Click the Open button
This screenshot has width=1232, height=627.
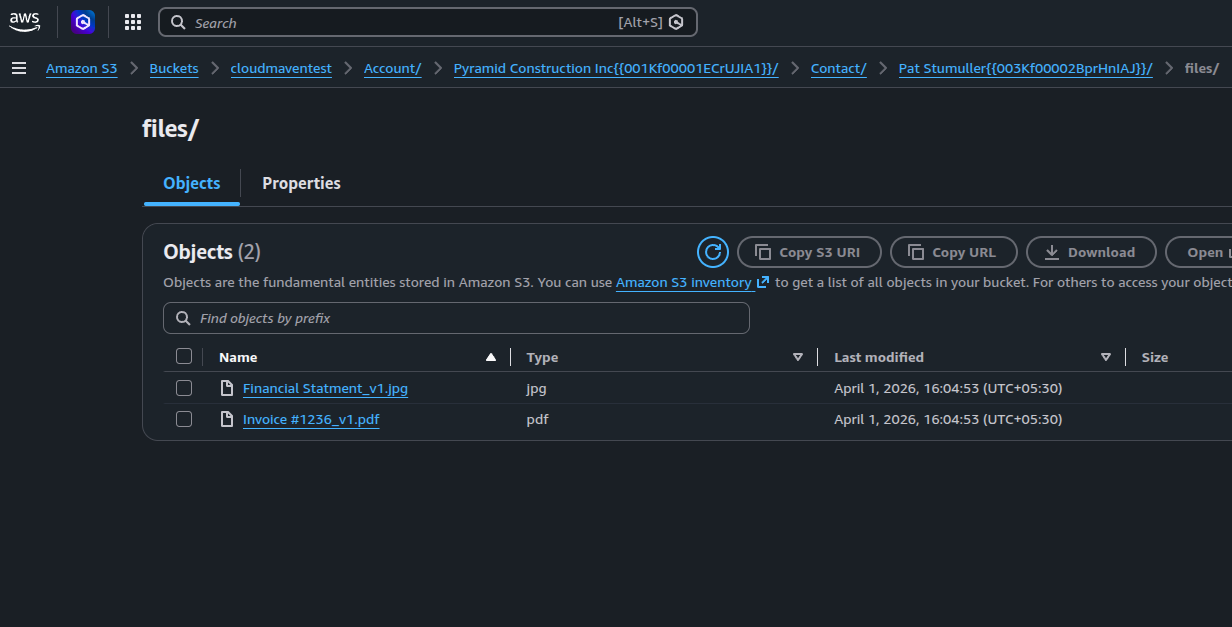pos(1199,252)
